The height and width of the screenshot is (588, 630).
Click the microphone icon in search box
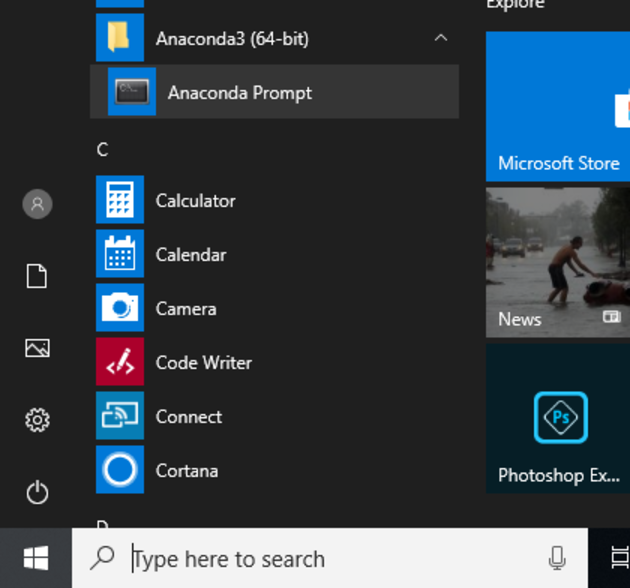(x=557, y=558)
